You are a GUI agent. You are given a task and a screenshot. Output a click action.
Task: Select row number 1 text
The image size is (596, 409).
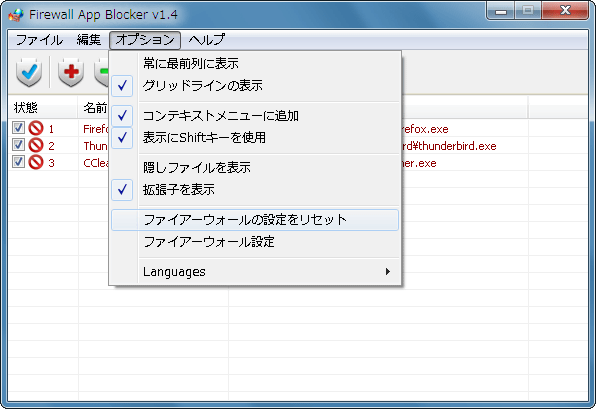coord(51,129)
